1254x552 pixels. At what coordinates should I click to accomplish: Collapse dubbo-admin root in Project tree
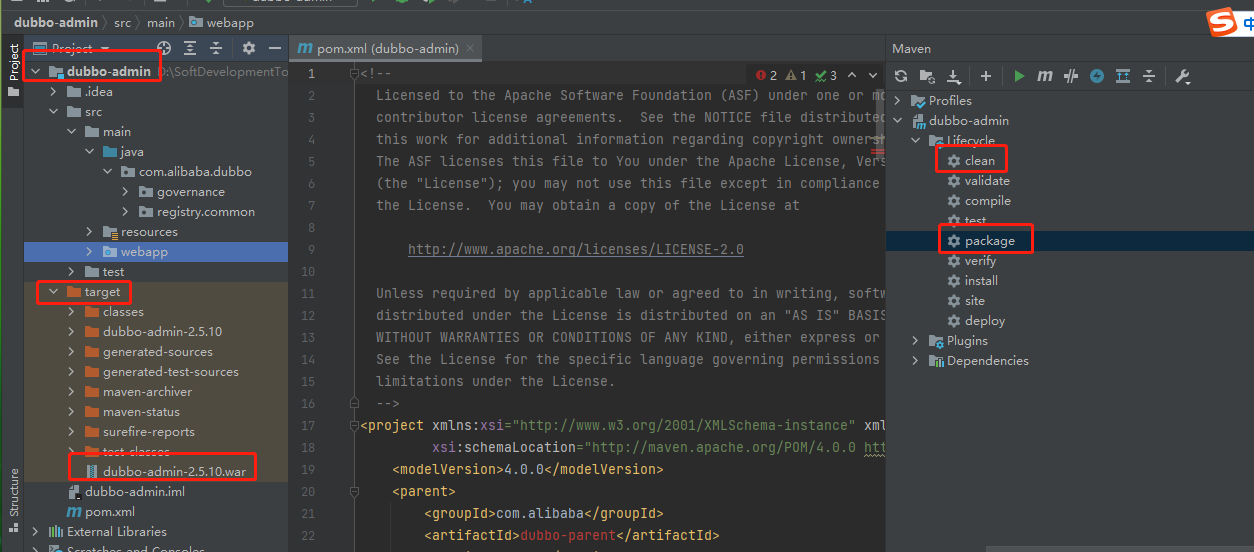coord(36,71)
